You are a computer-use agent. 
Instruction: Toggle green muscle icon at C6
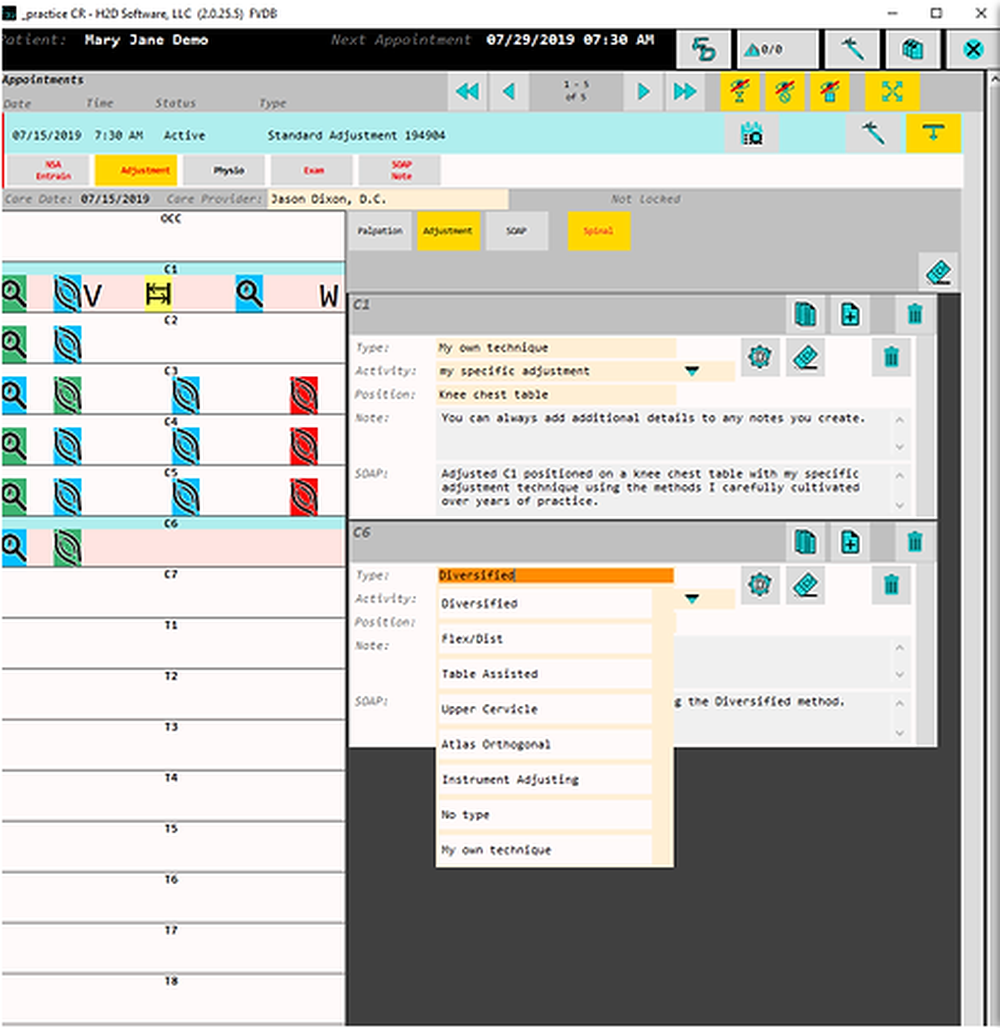pos(68,547)
